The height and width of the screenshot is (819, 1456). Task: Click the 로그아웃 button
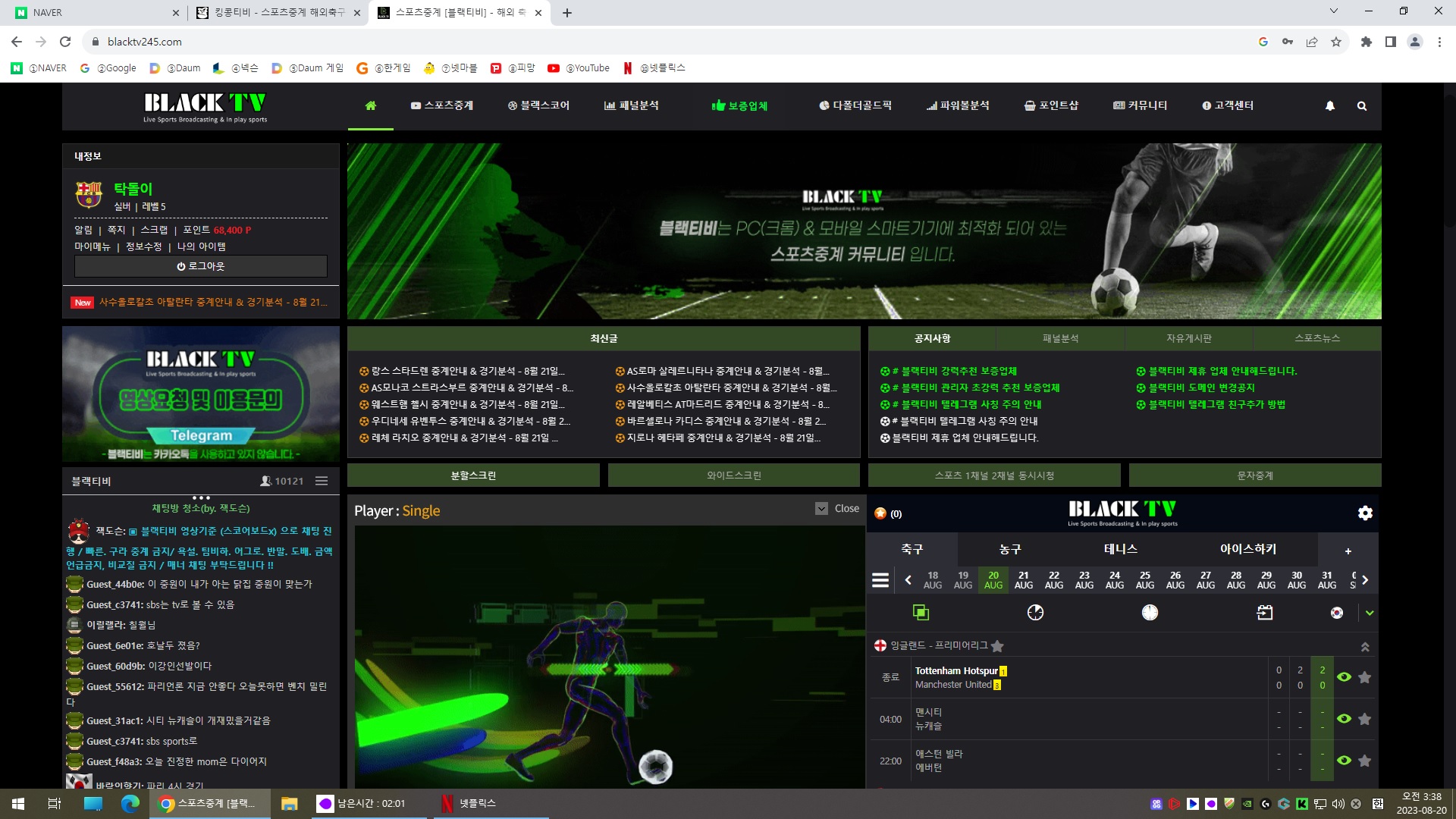pyautogui.click(x=201, y=266)
